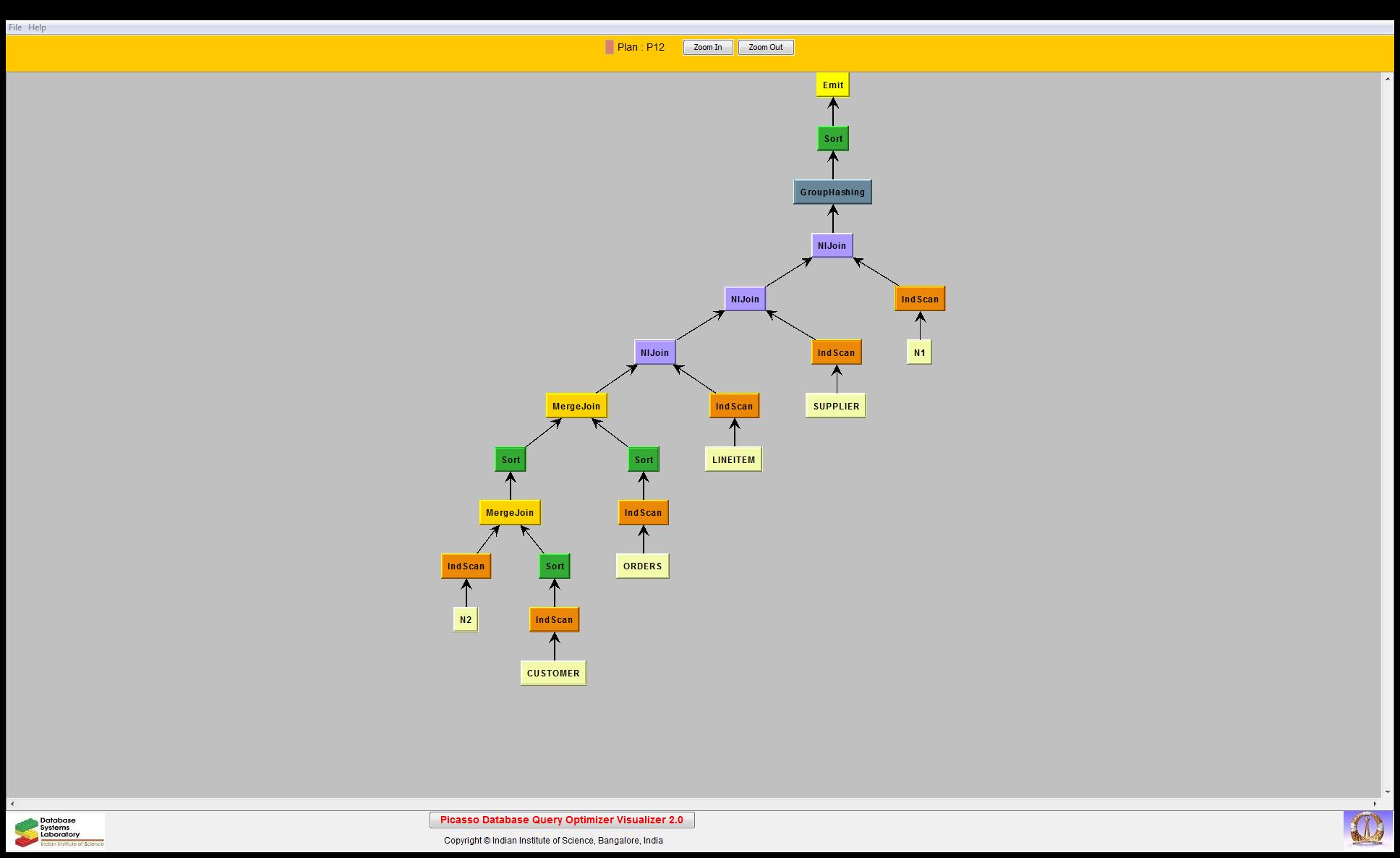Click the Picasso Database Query Optimizer Visualizer label
Screen dimensions: 1400x858
pyautogui.click(x=561, y=820)
